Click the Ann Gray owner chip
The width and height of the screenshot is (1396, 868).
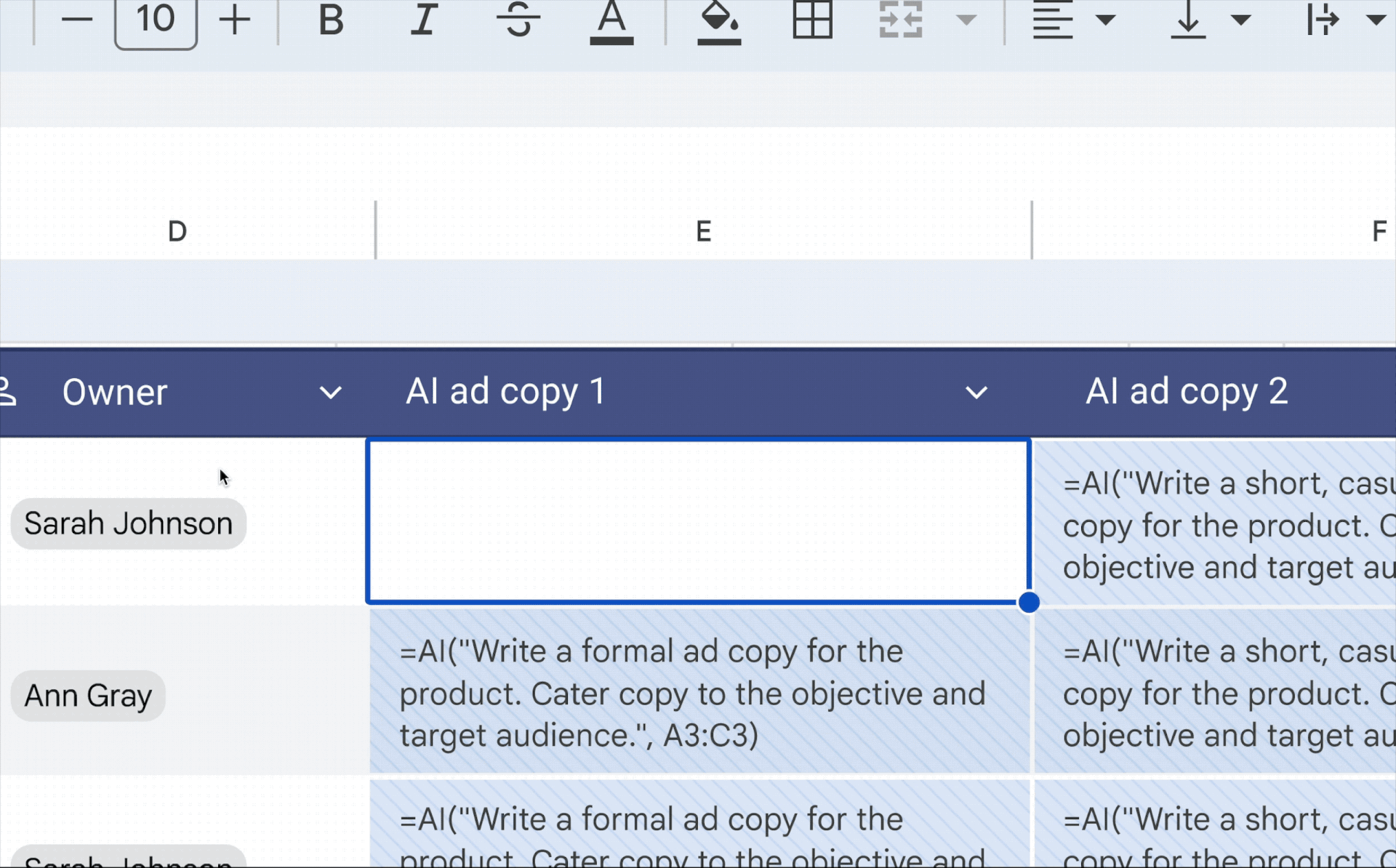point(88,696)
